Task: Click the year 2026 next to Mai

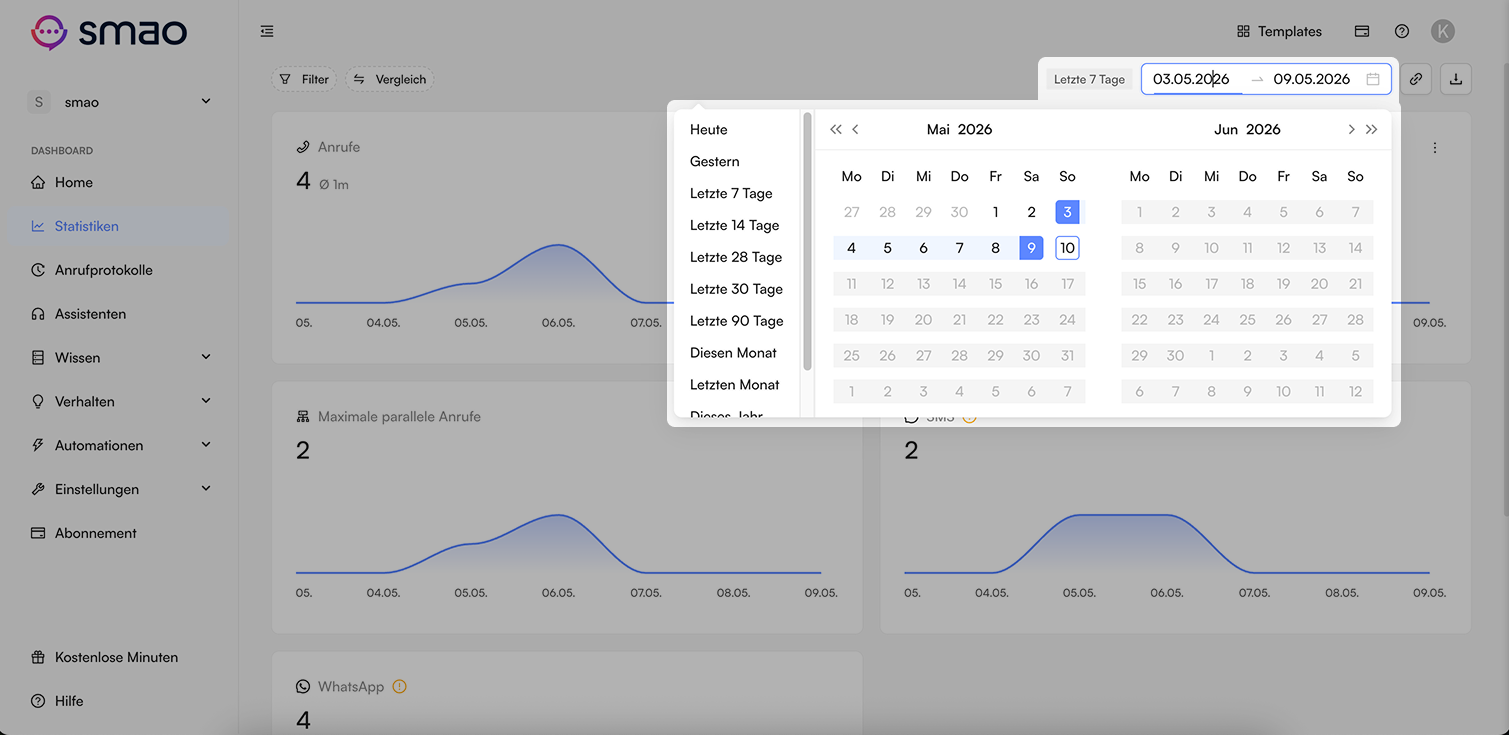Action: pyautogui.click(x=975, y=130)
